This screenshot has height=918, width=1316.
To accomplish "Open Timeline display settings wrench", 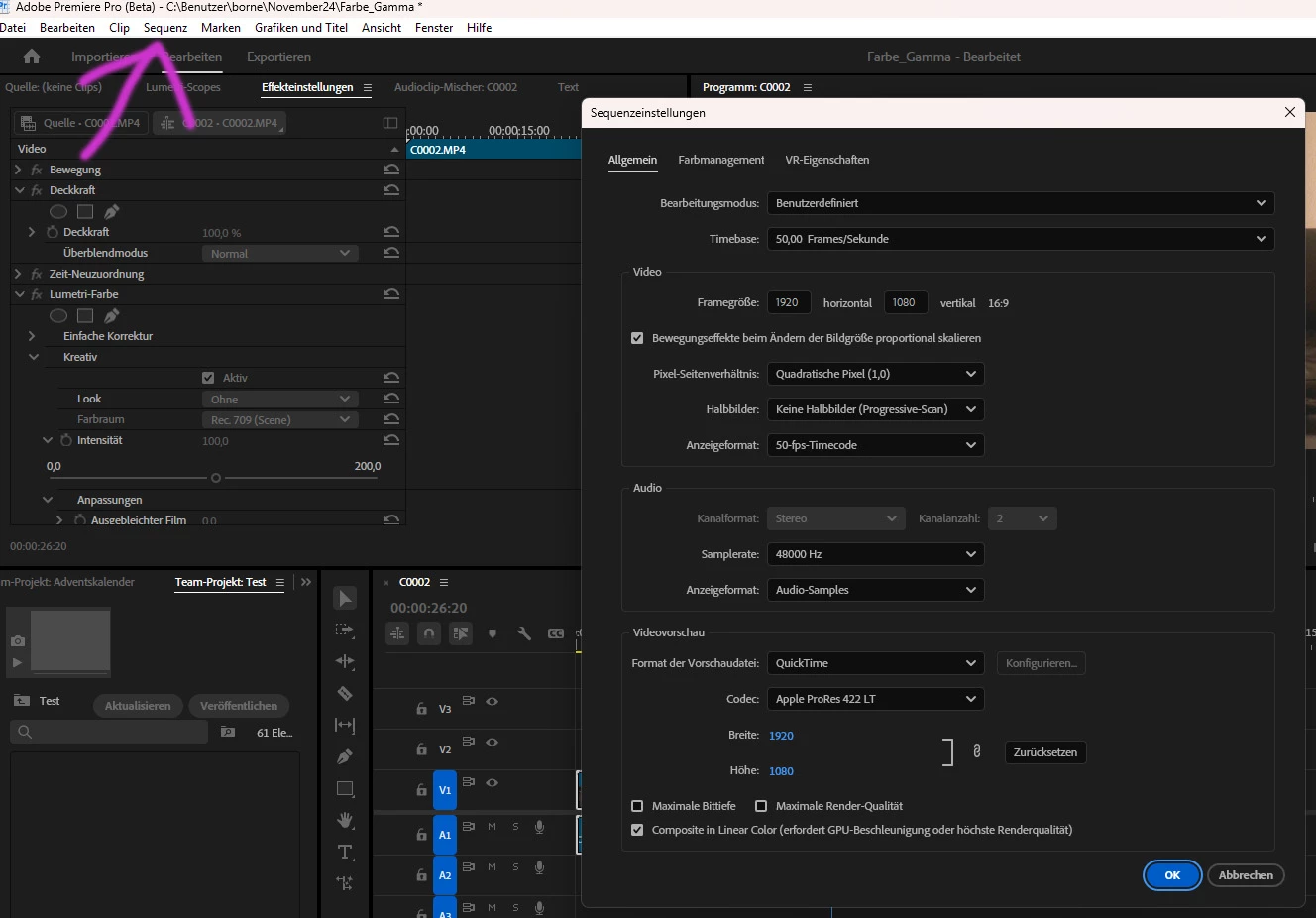I will pos(524,633).
